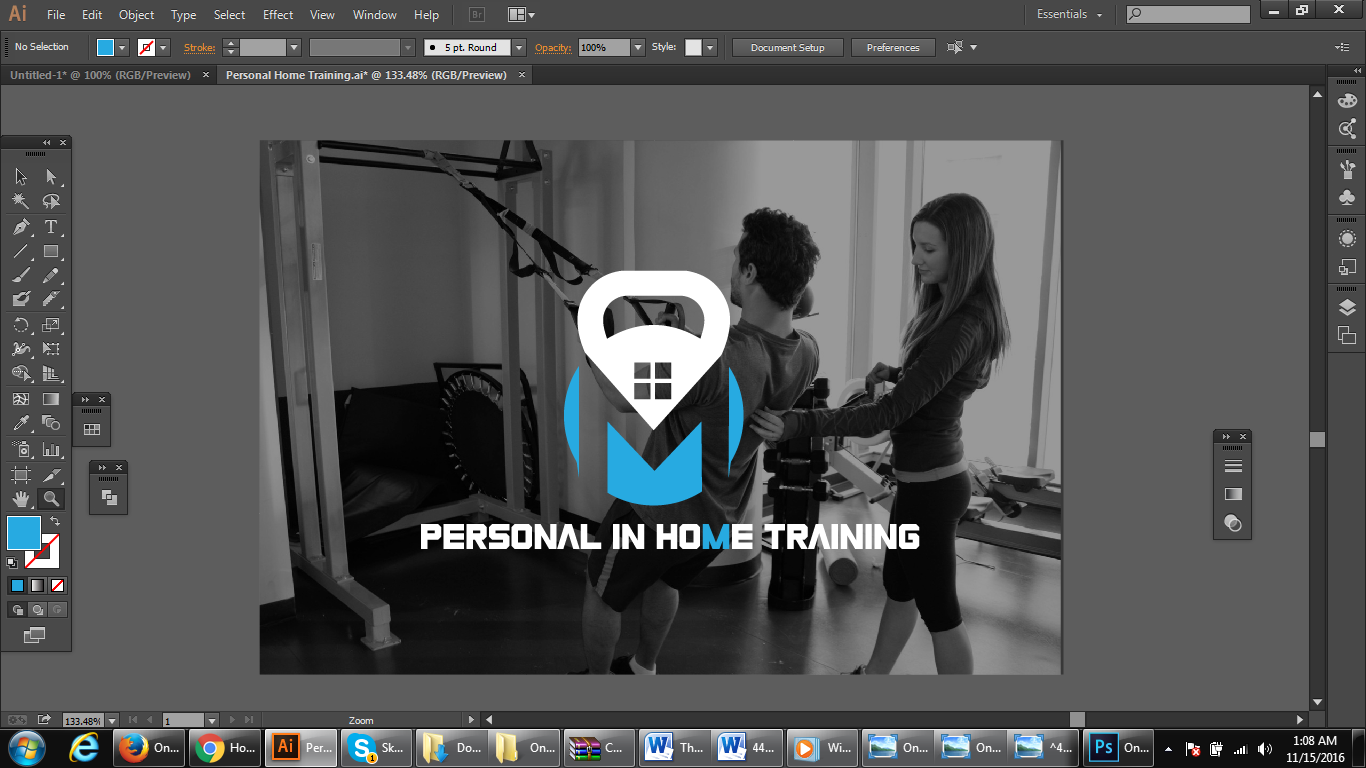This screenshot has width=1366, height=768.
Task: Activate the Rotate tool
Action: pyautogui.click(x=21, y=325)
